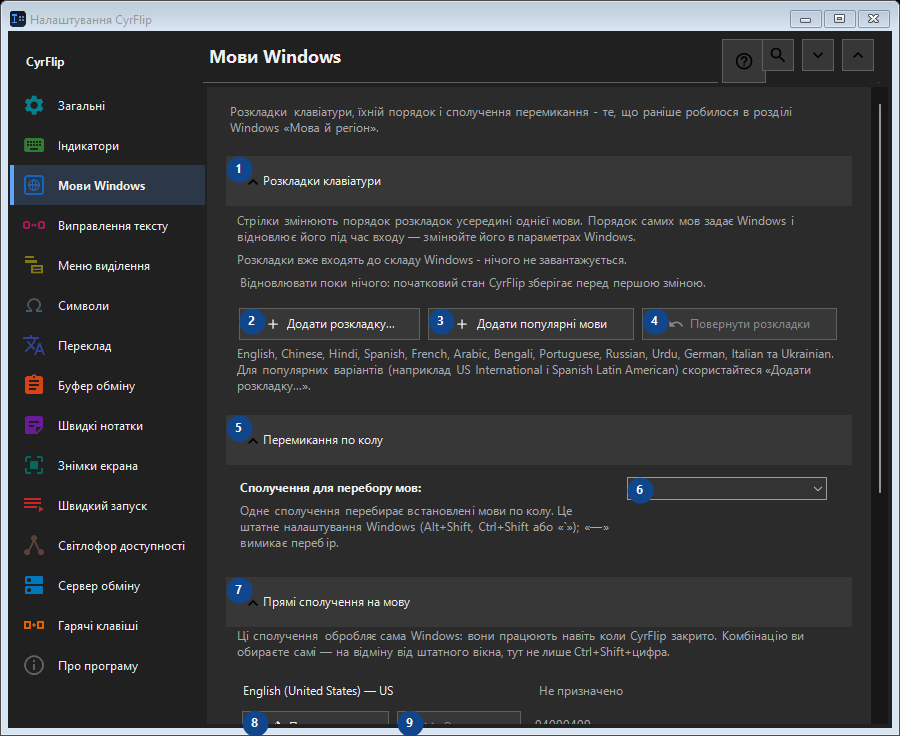Click the icon beside Світлофор доступності
The width and height of the screenshot is (900, 736).
click(x=34, y=545)
